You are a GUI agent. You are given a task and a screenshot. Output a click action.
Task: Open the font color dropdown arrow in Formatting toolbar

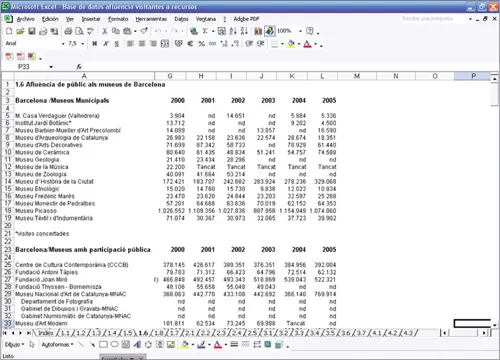[315, 44]
